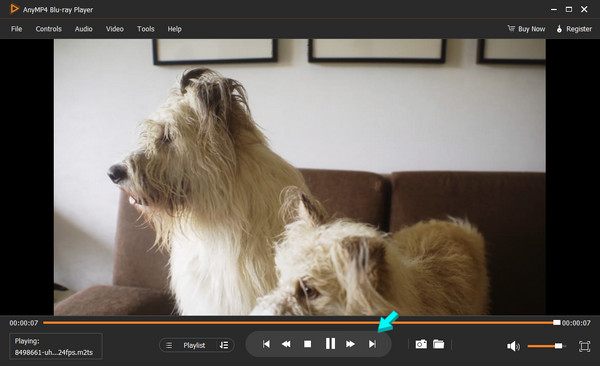Open the Controls menu
The width and height of the screenshot is (600, 366).
tap(49, 29)
